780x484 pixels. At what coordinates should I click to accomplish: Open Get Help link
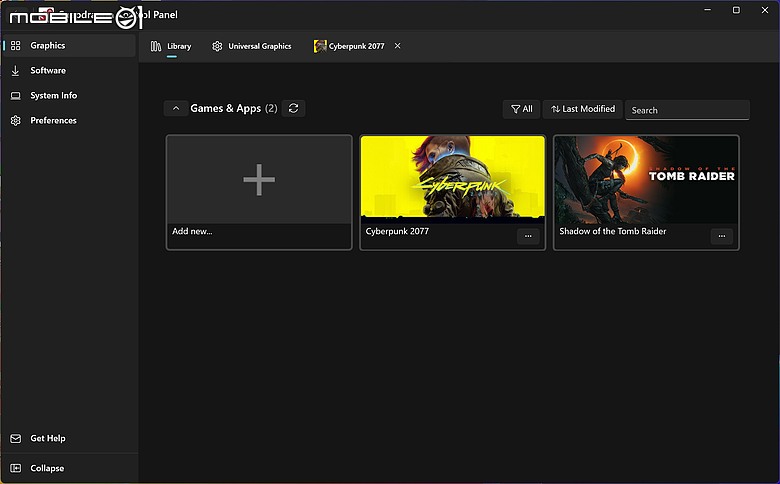coord(48,438)
